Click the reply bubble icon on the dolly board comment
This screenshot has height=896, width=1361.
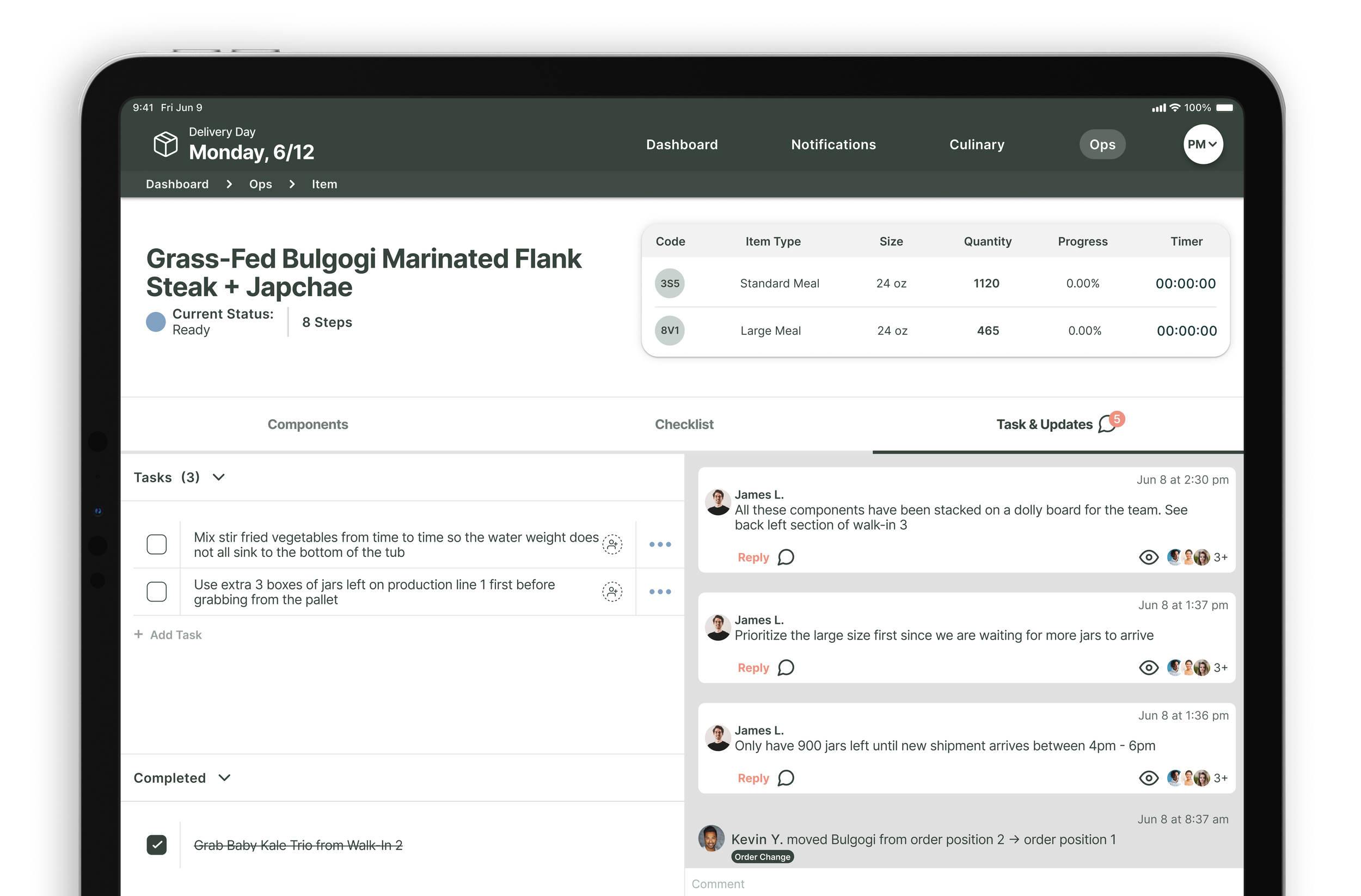click(786, 557)
